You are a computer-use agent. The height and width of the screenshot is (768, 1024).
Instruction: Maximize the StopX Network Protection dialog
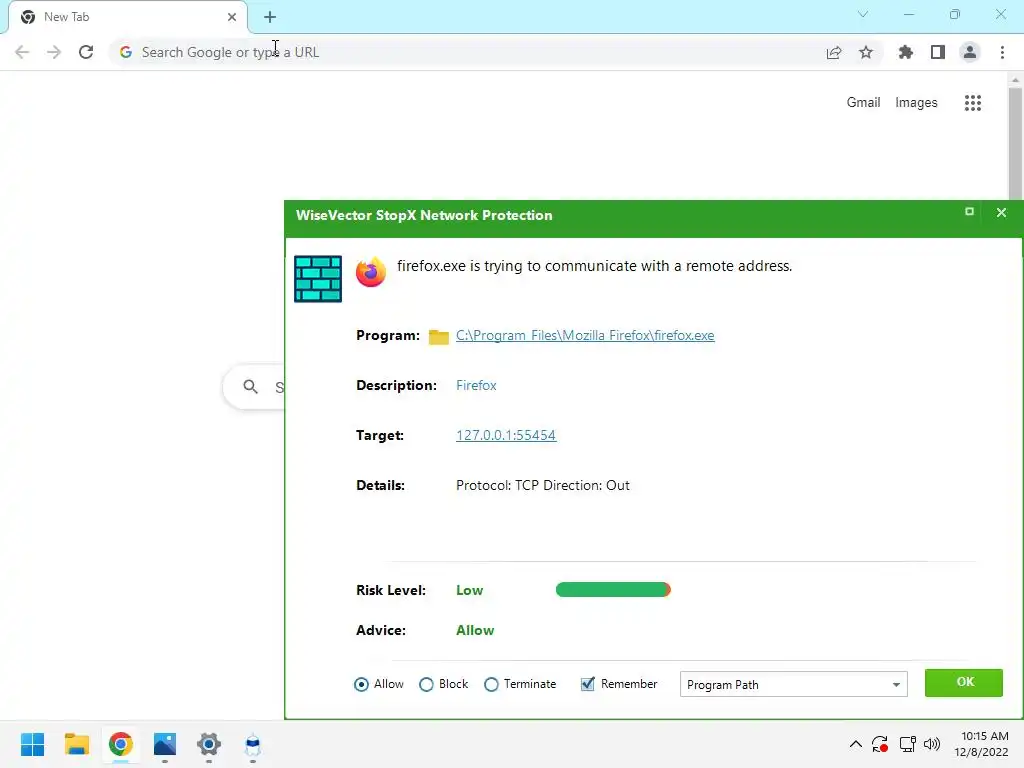[969, 212]
